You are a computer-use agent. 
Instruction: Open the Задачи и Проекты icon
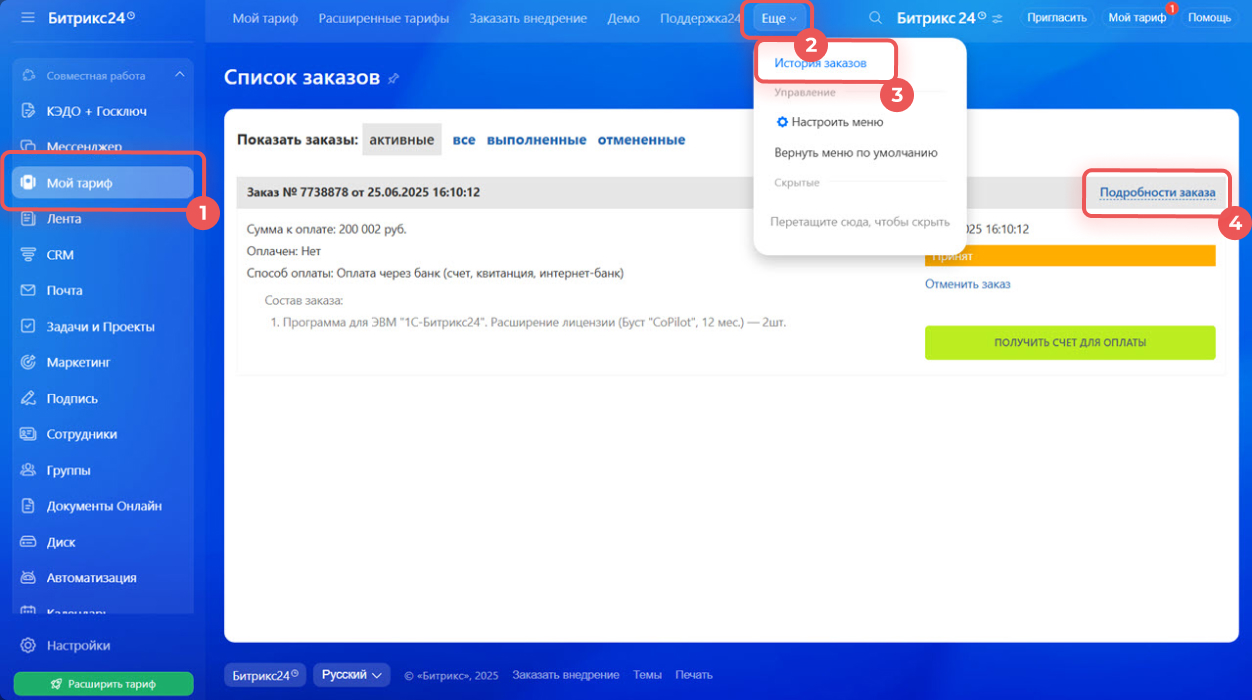[29, 327]
